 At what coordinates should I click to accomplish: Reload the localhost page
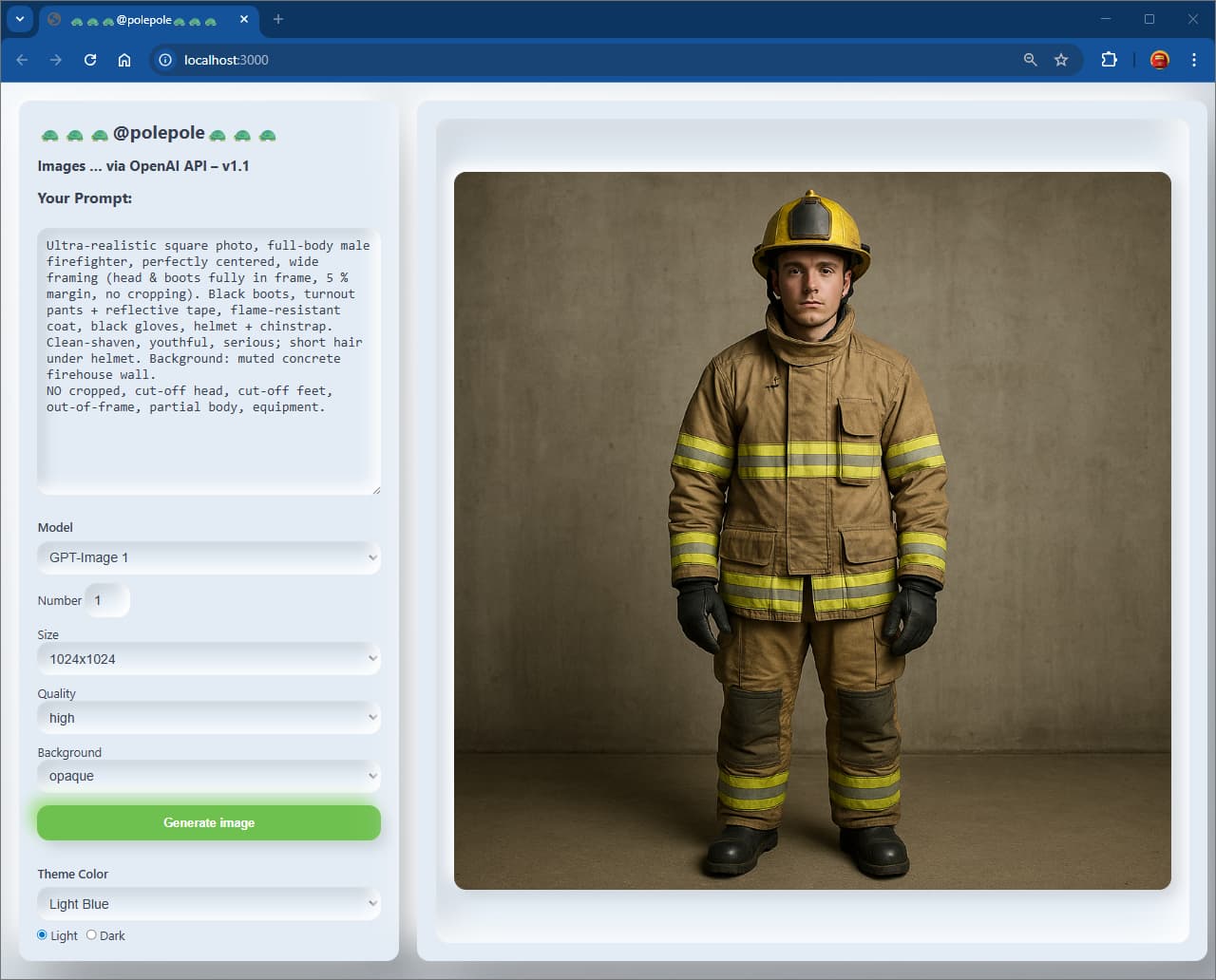[x=90, y=60]
